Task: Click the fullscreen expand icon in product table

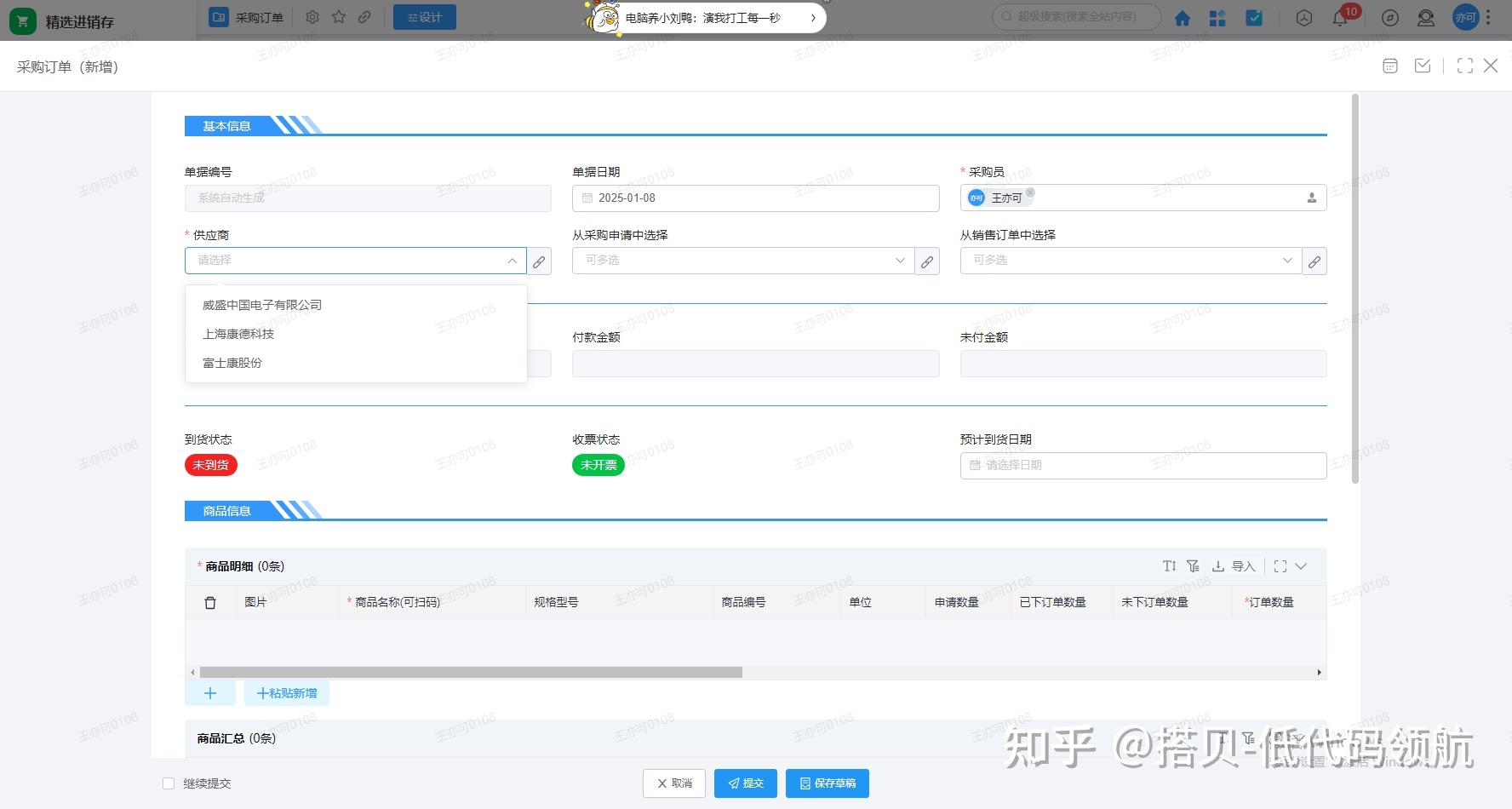Action: (1281, 565)
